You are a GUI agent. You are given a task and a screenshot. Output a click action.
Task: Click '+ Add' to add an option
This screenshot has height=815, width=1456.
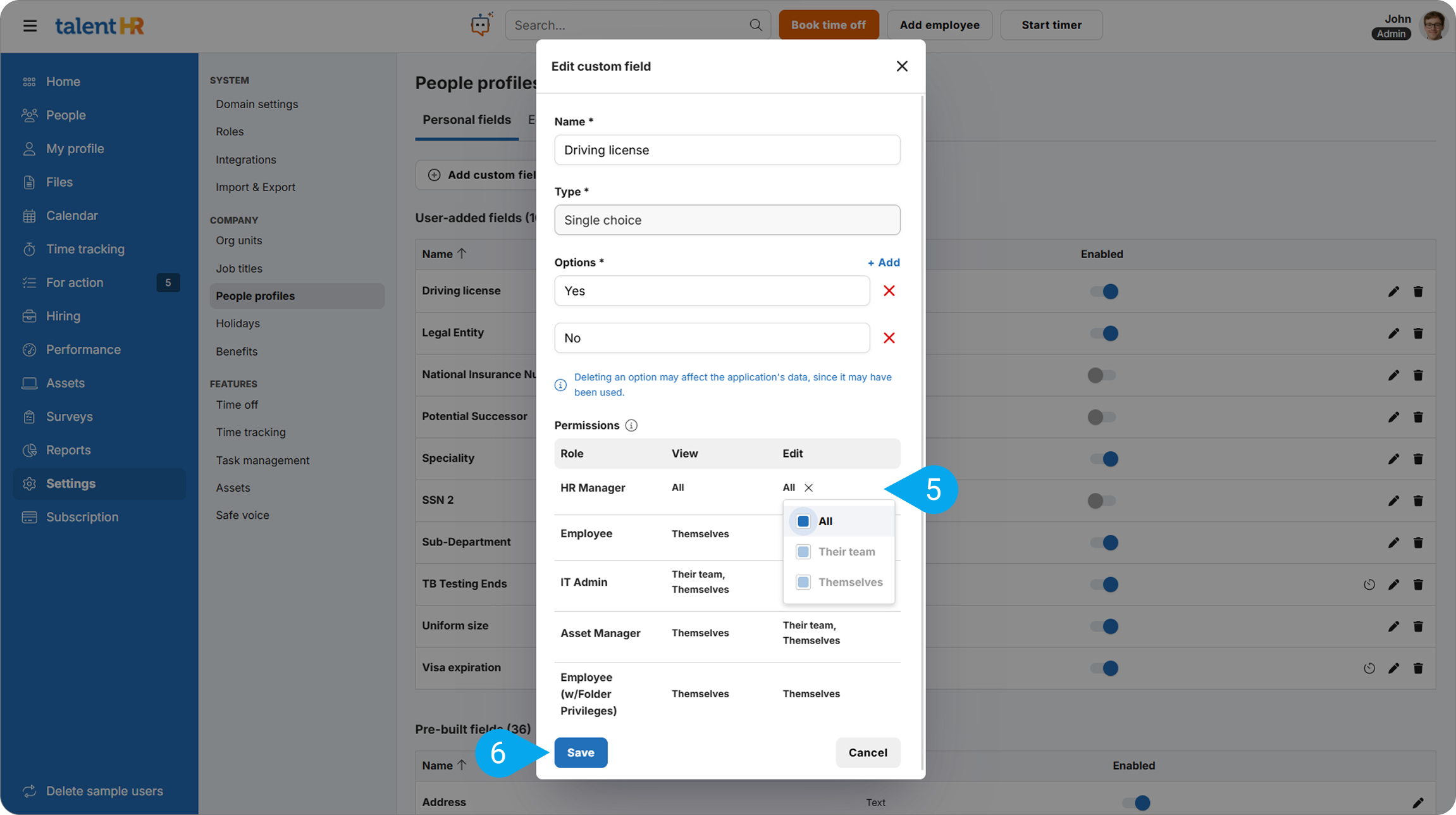coord(883,263)
